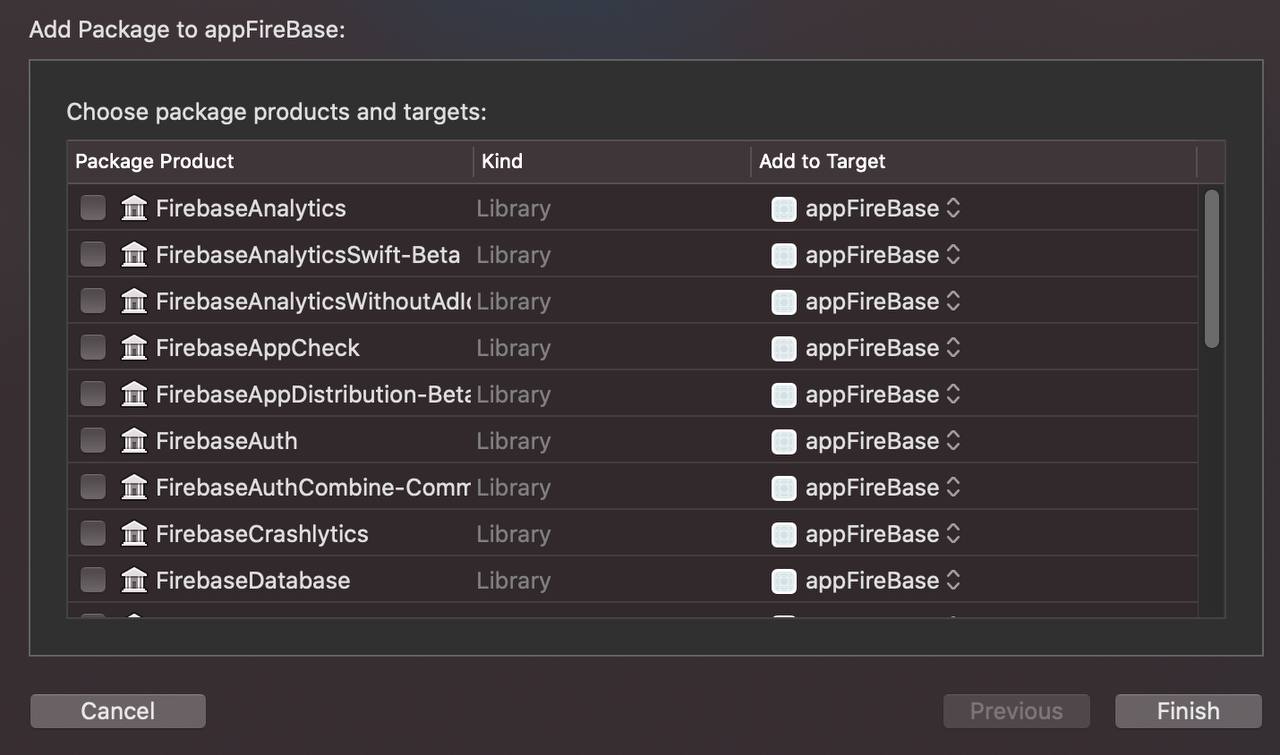
Task: Click the Finish button
Action: click(1188, 711)
